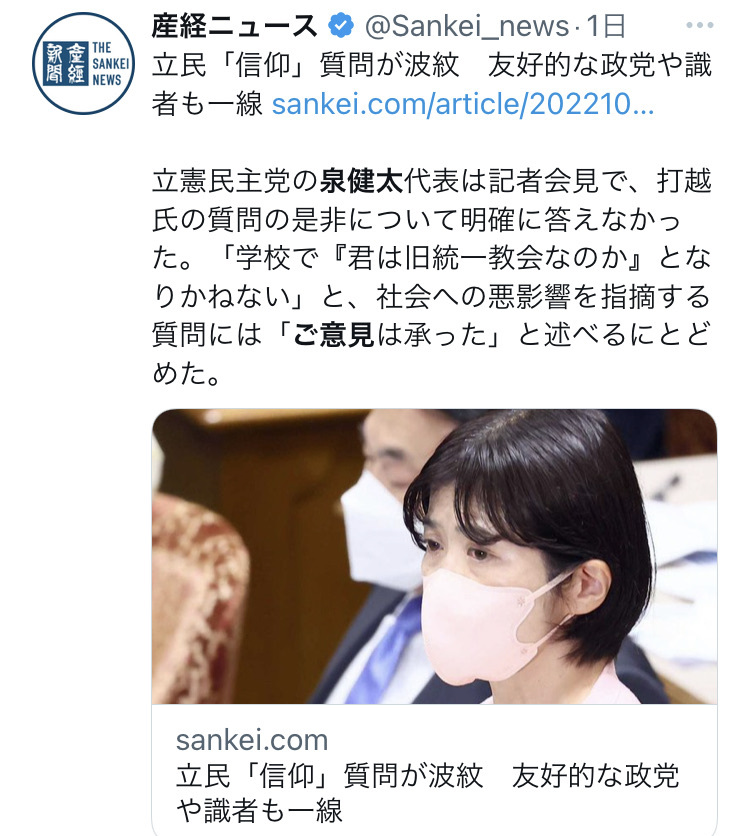Image resolution: width=750 pixels, height=836 pixels.
Task: Click the tweet headline starting 立民「信仰」
Action: point(432,84)
